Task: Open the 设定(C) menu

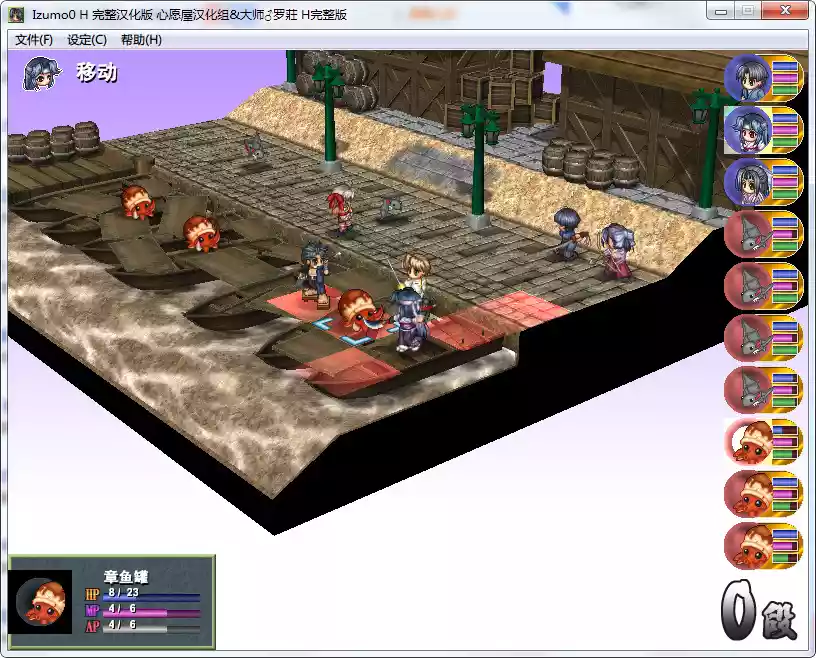Action: [87, 40]
